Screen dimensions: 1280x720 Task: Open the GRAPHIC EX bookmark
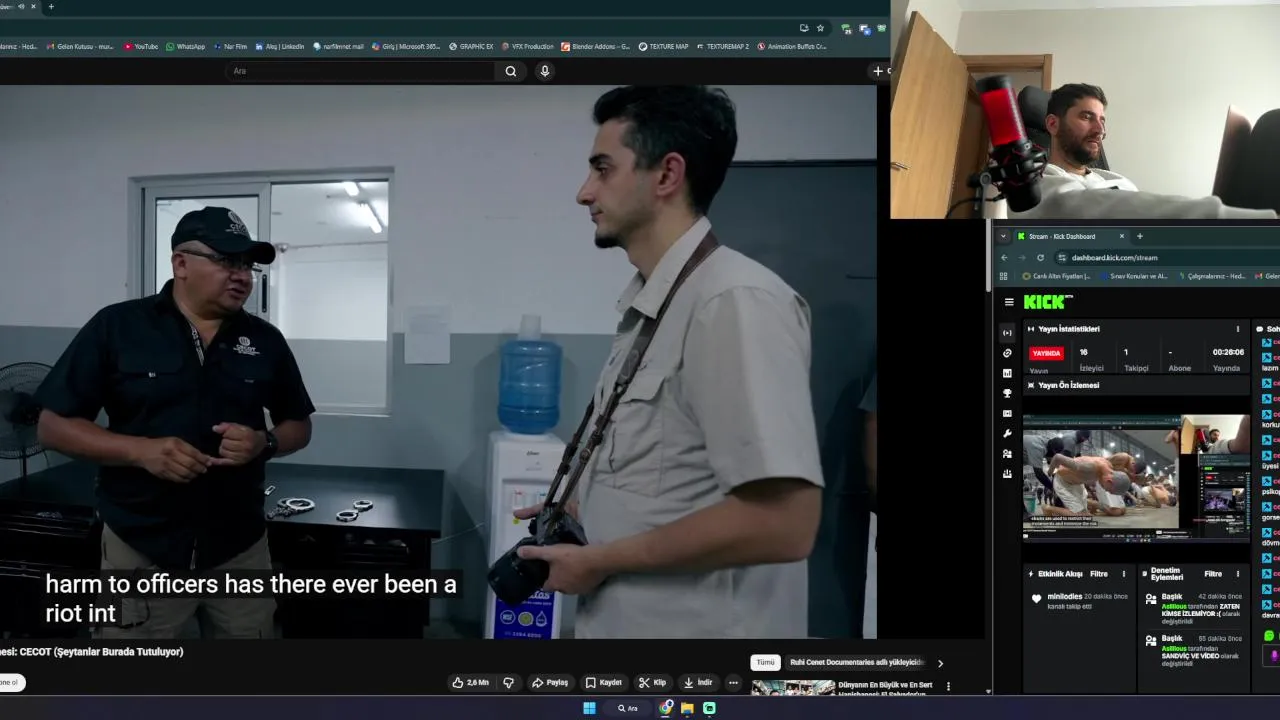tap(471, 46)
